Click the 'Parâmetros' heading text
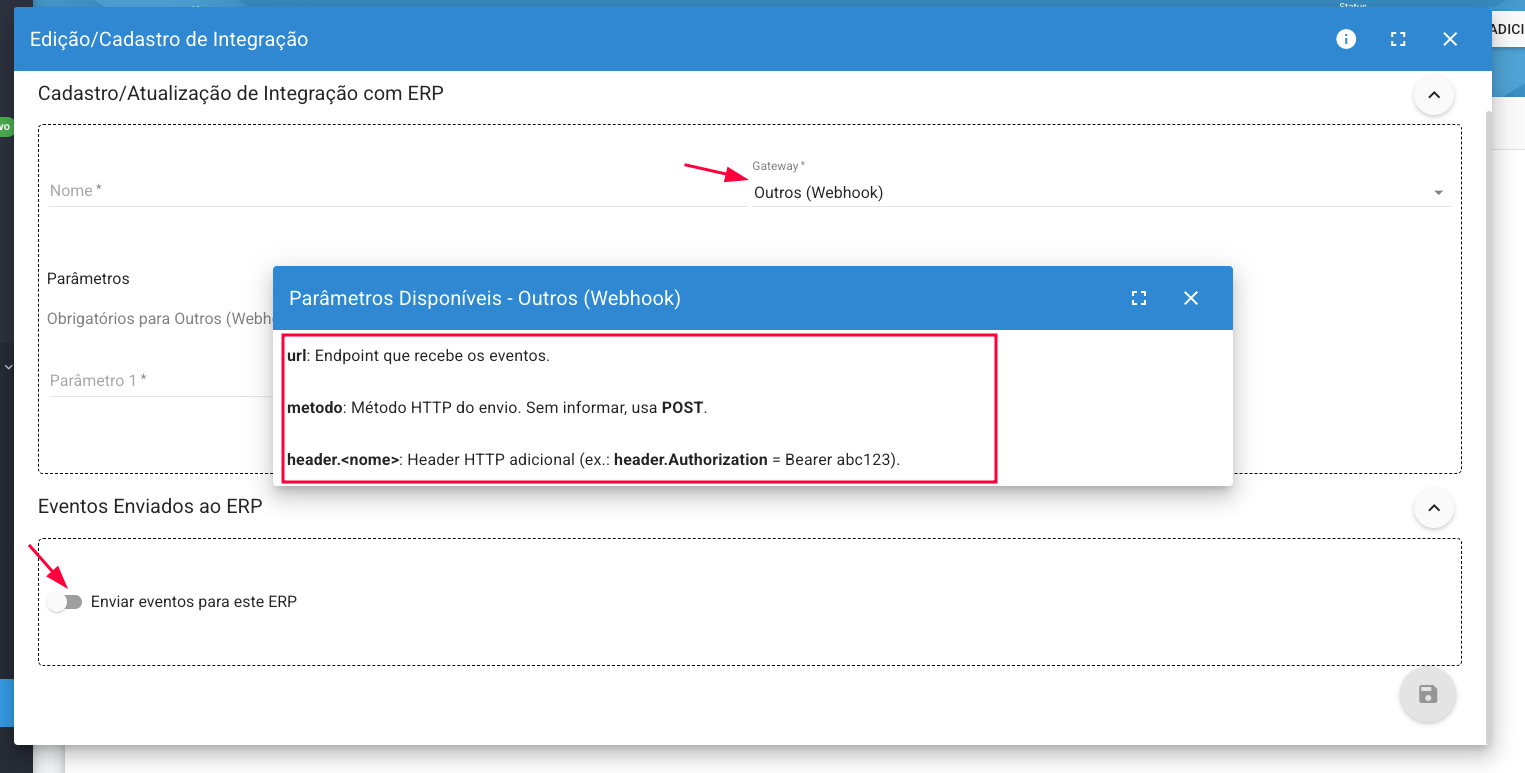1525x773 pixels. (x=88, y=279)
